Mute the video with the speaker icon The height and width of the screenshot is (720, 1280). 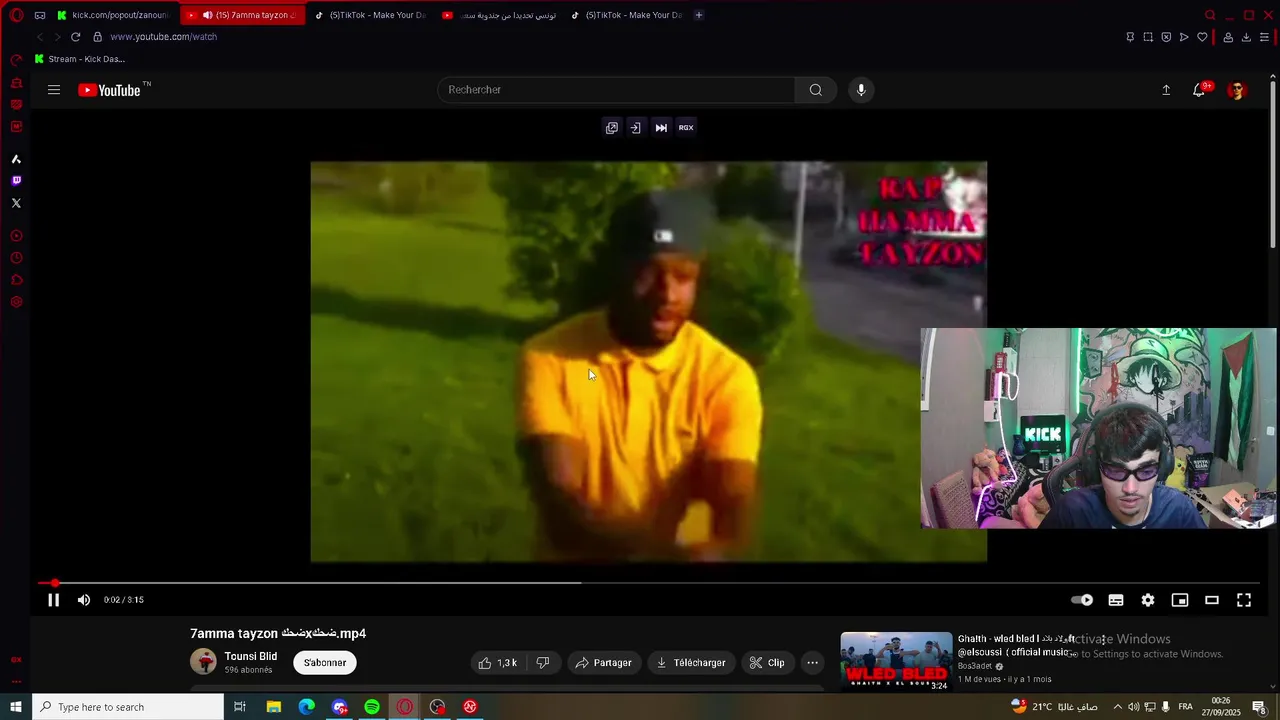coord(84,600)
